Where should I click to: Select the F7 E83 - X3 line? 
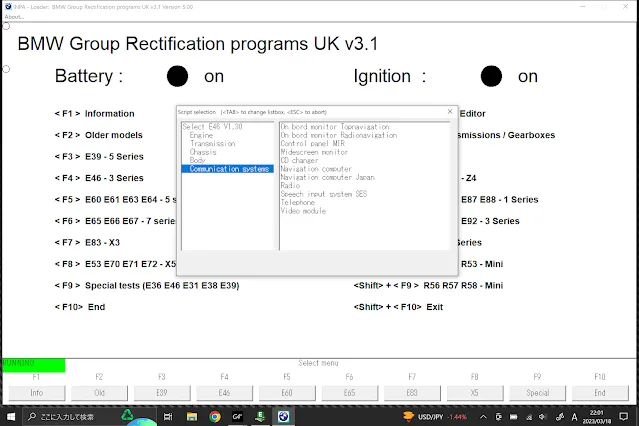point(87,243)
